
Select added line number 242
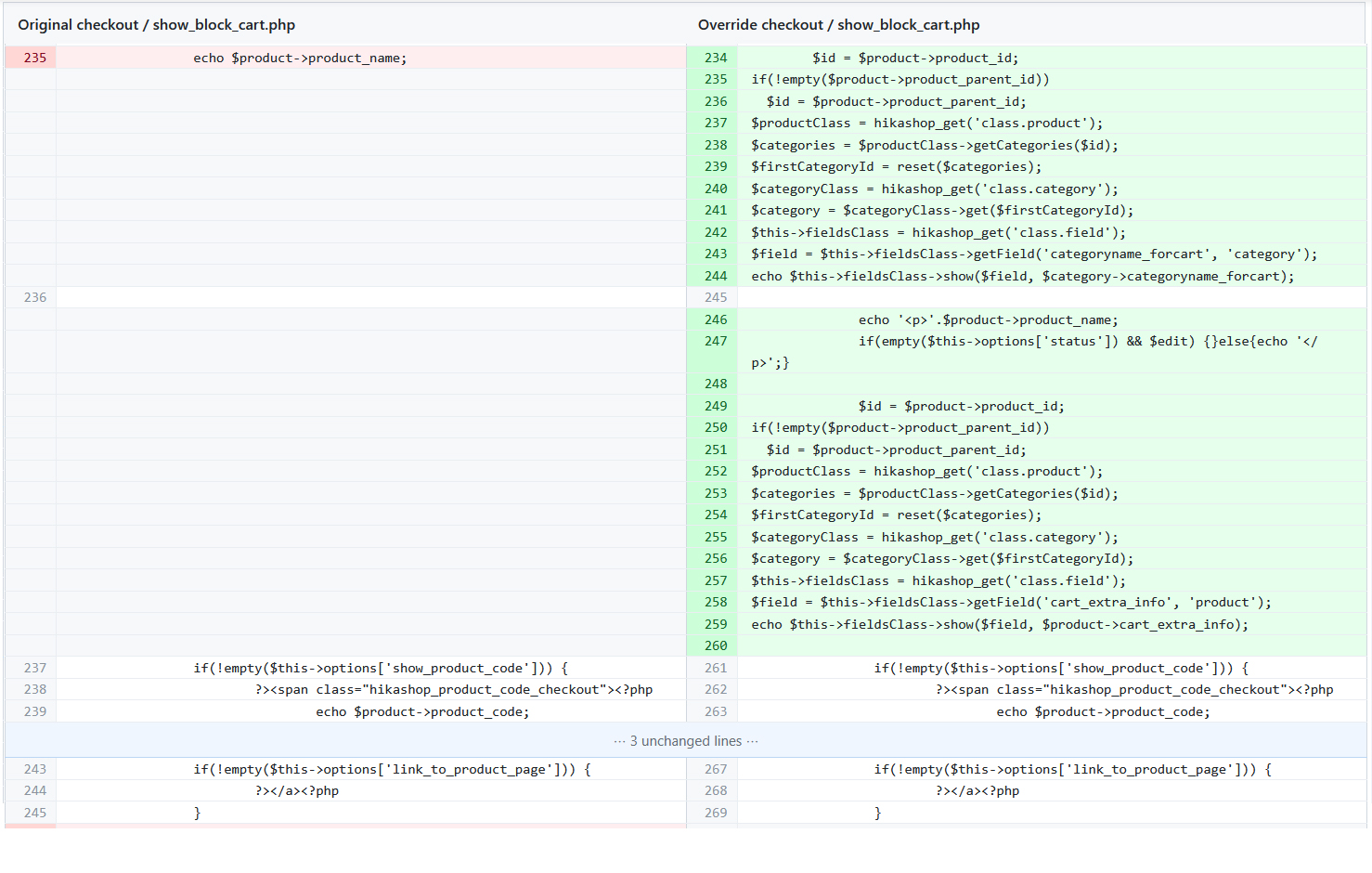(x=716, y=232)
